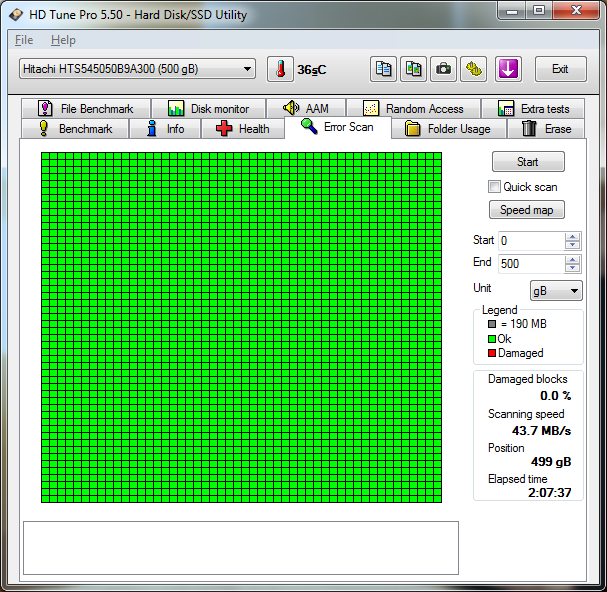Click the HD Tune title bar icon
Image resolution: width=607 pixels, height=592 pixels.
tap(16, 15)
